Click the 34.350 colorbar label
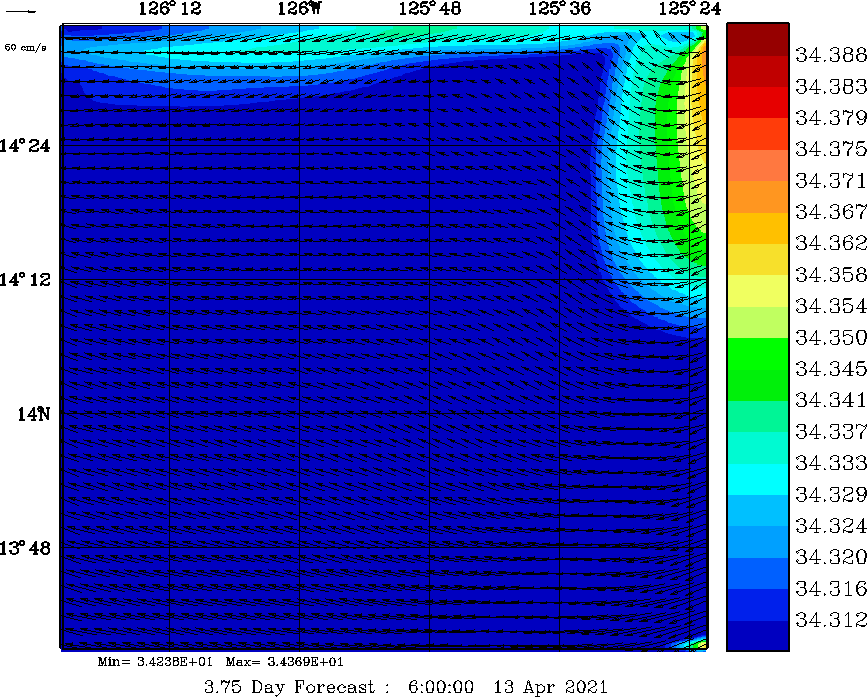This screenshot has height=697, width=867. tap(831, 337)
